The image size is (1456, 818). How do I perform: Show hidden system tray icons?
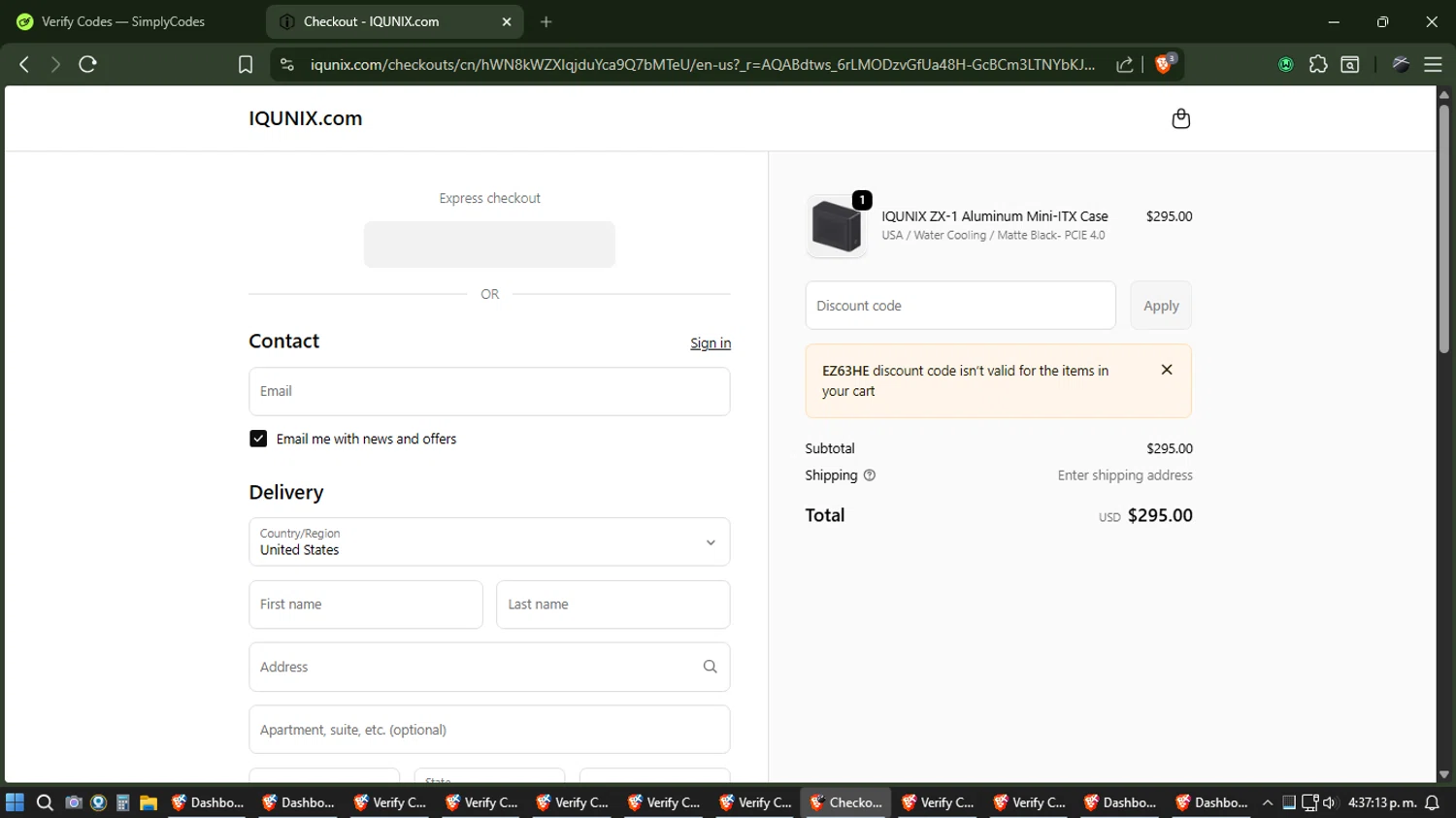(1268, 802)
